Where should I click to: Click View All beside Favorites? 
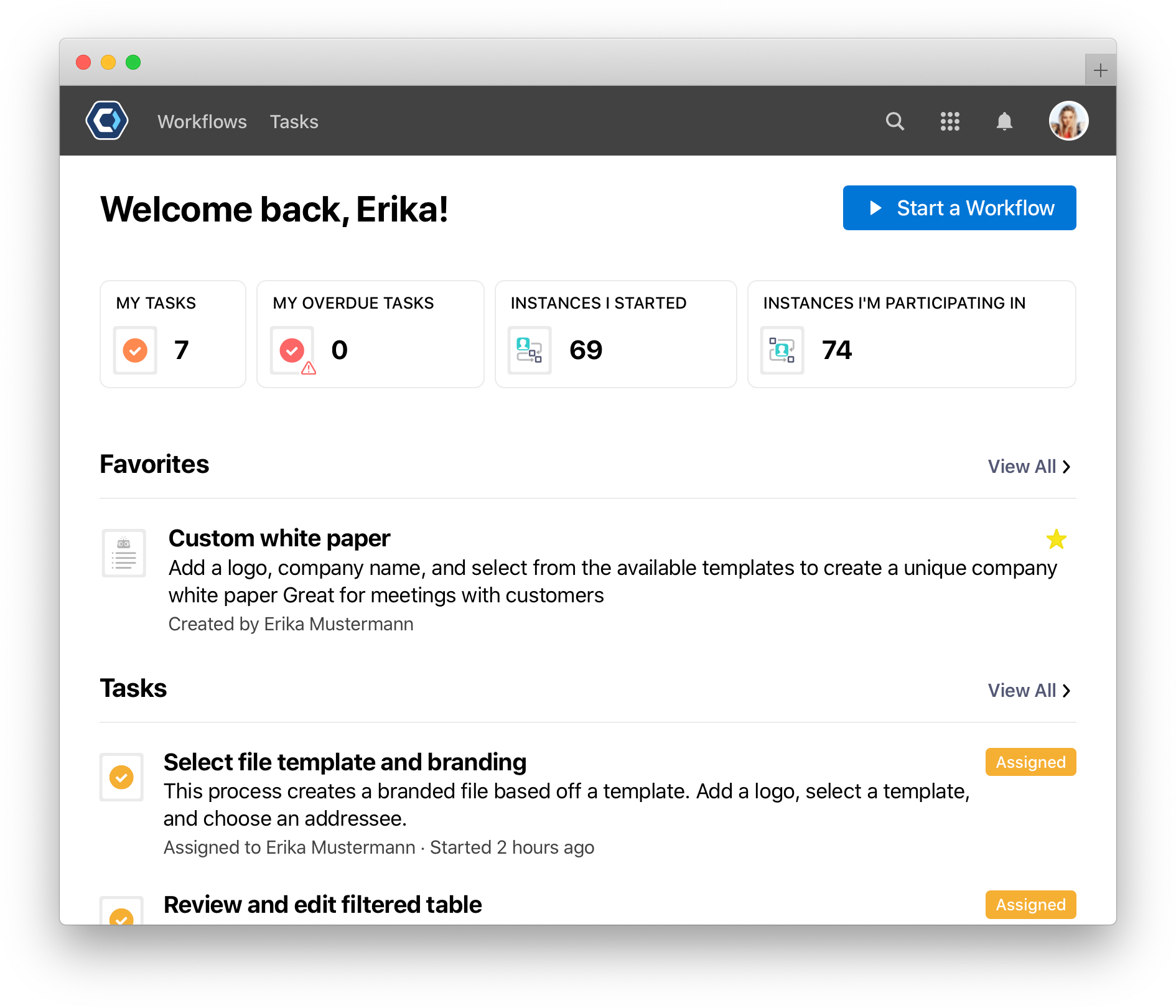1029,467
